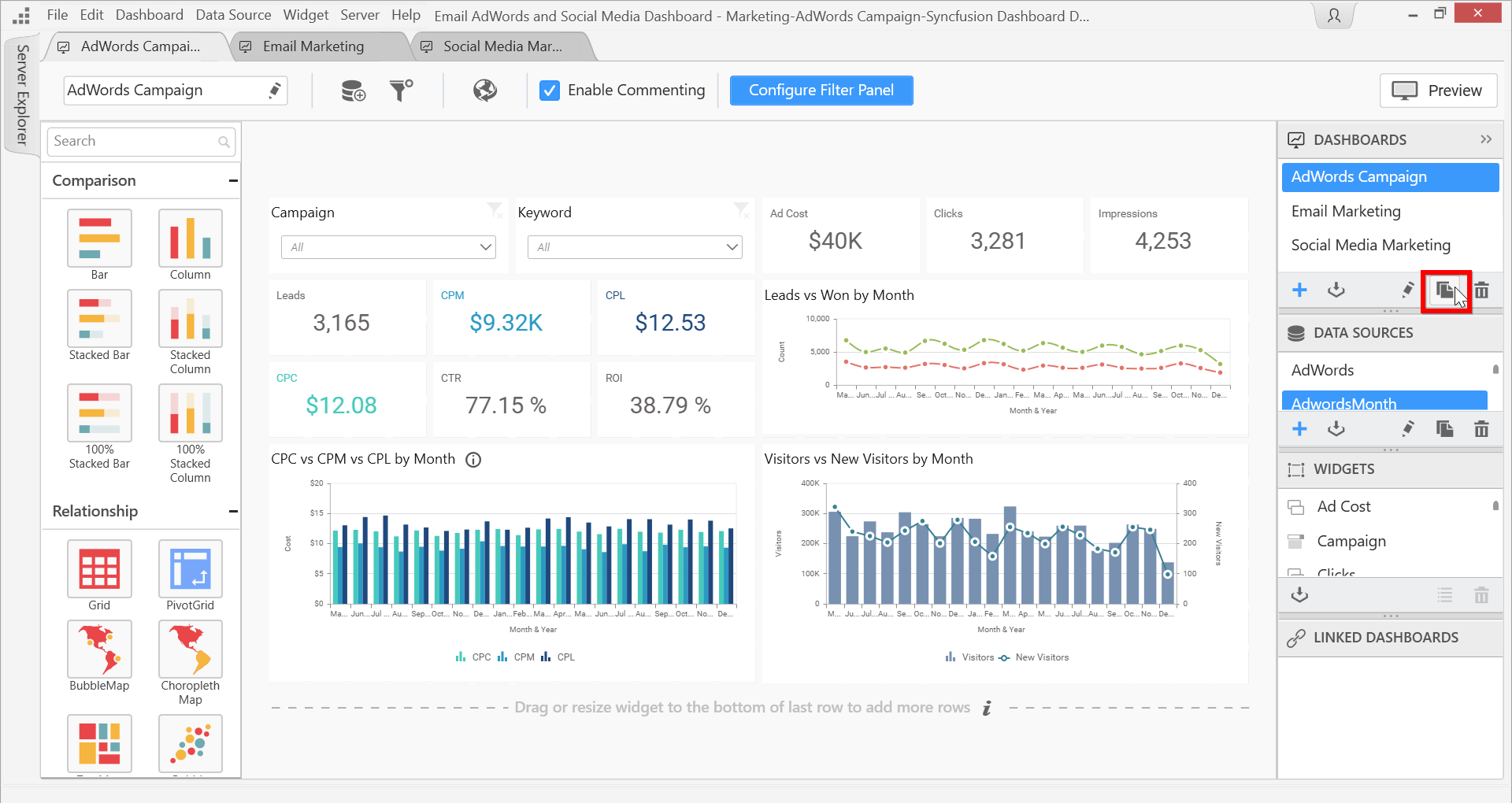The image size is (1512, 803).
Task: Add a new dashboard with plus icon
Action: click(x=1299, y=290)
